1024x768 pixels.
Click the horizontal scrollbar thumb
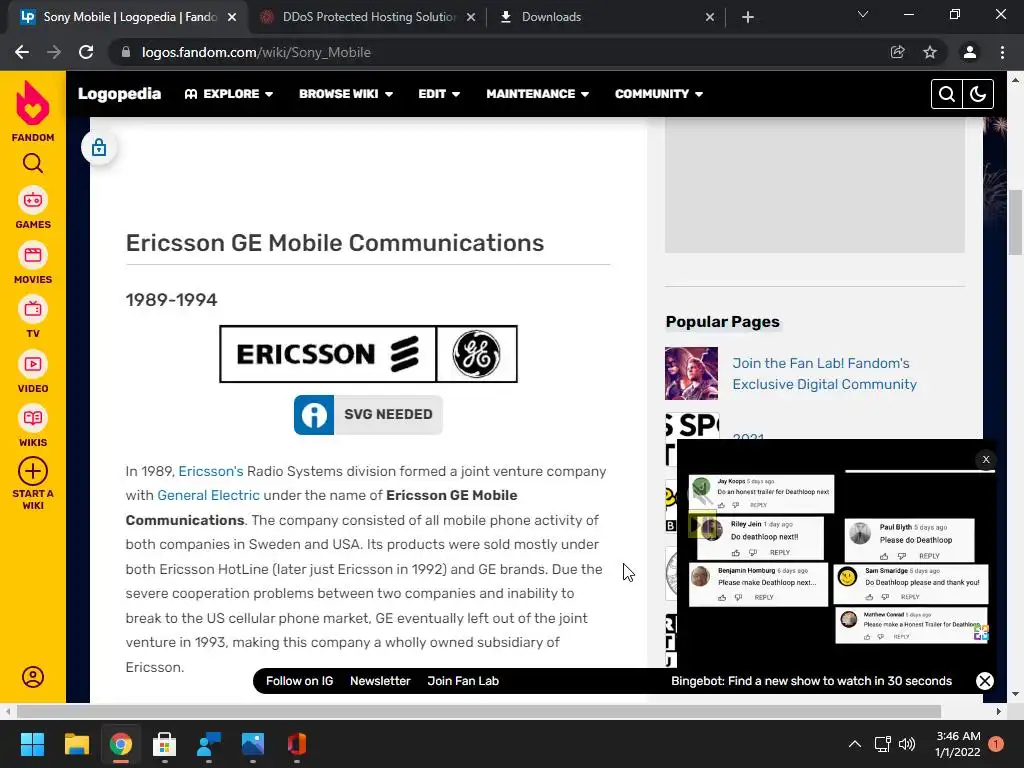click(x=479, y=711)
